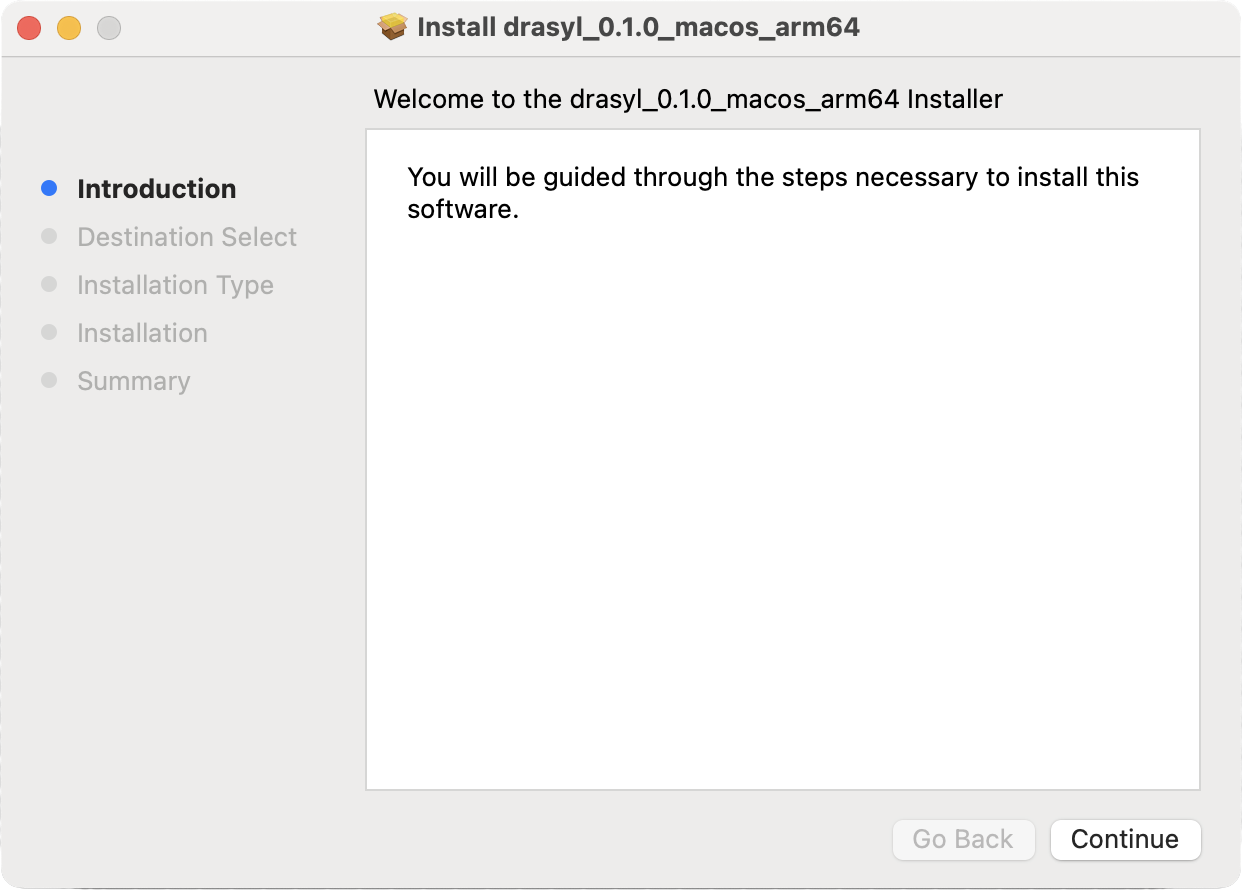Click the Installation Type step label
The width and height of the screenshot is (1242, 890).
(x=175, y=285)
